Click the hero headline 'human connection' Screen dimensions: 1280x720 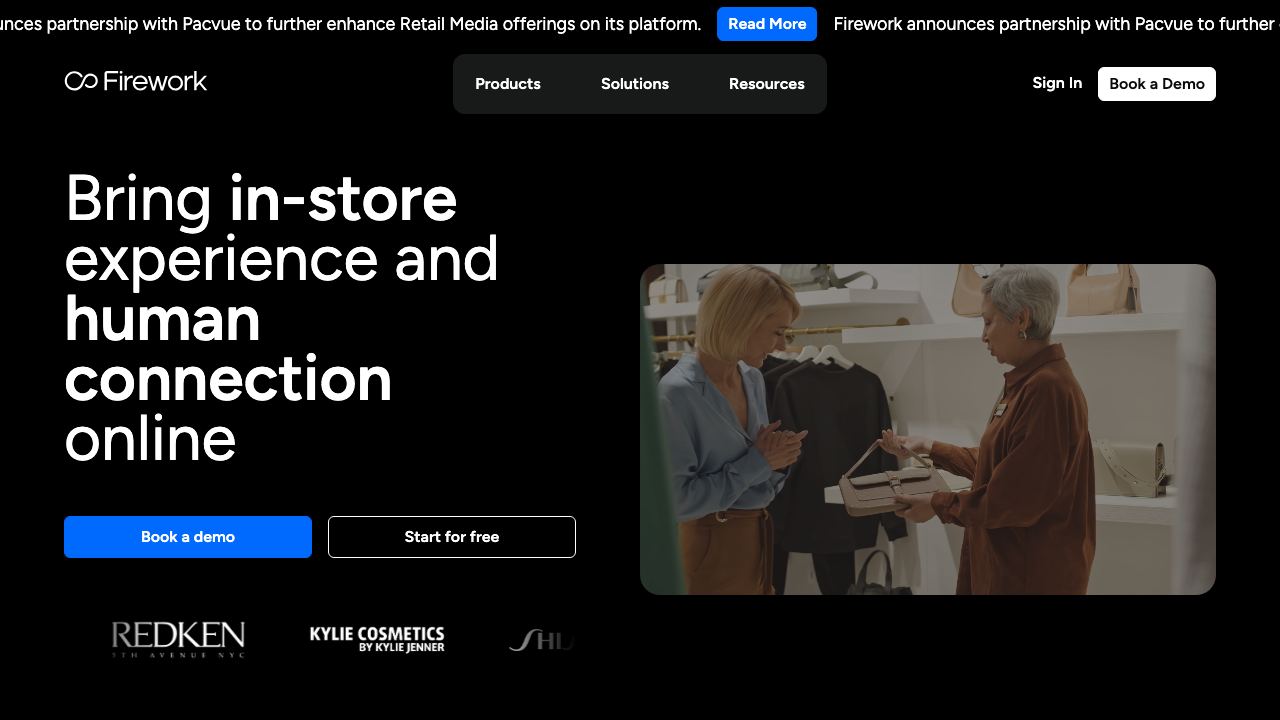tap(228, 349)
